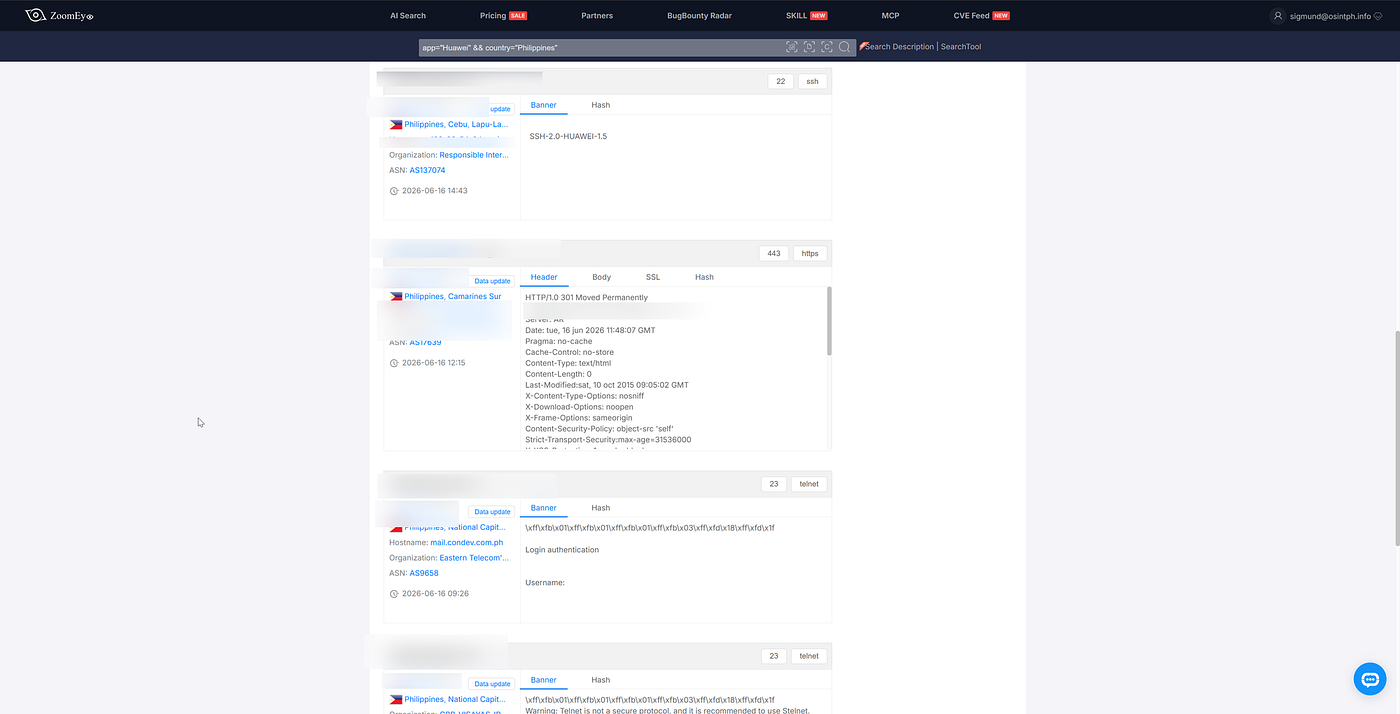Click the user account avatar icon
The width and height of the screenshot is (1400, 714).
(1277, 16)
